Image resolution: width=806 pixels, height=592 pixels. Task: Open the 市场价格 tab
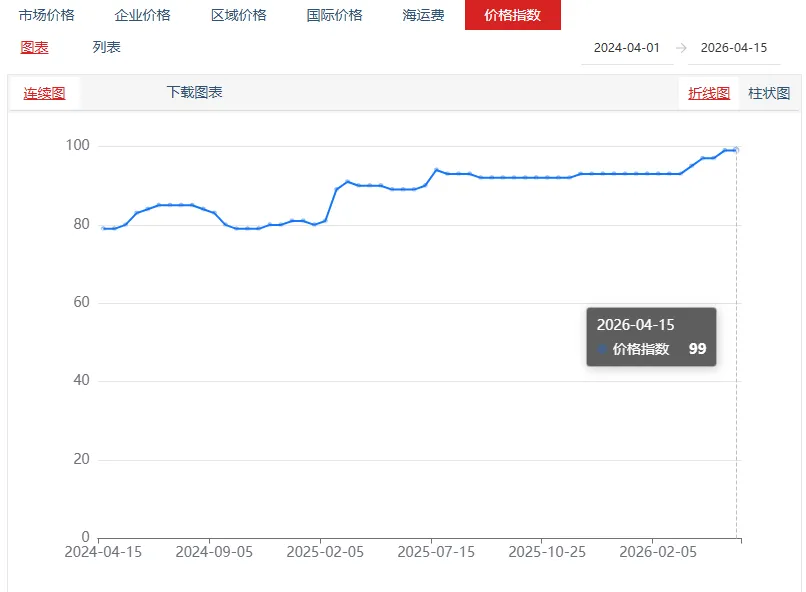[x=47, y=15]
